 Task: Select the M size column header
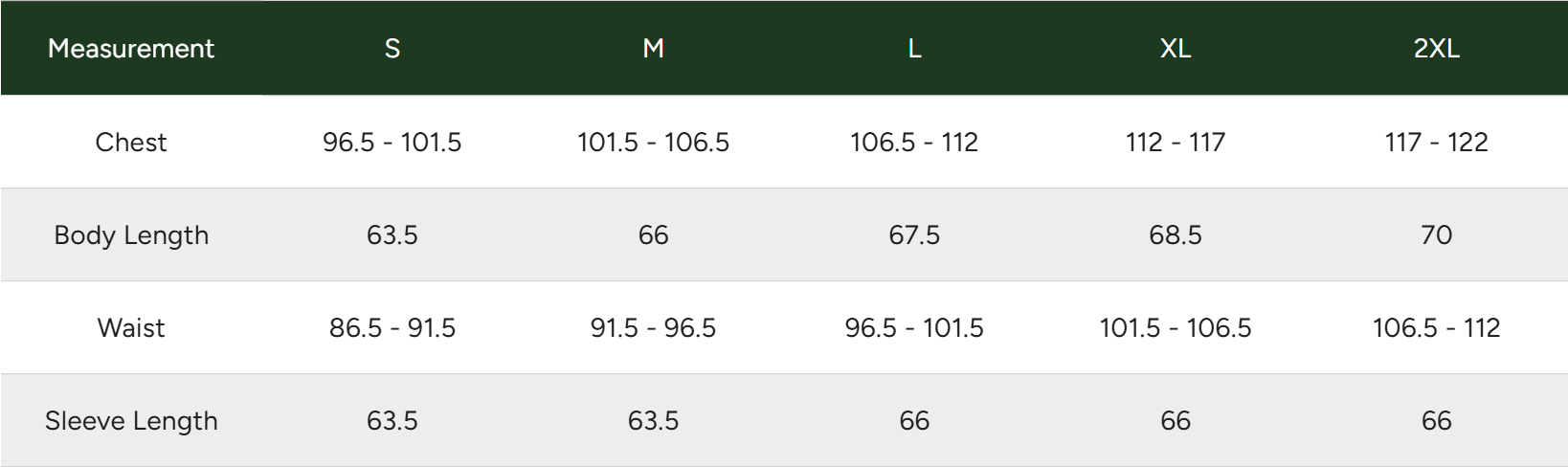click(x=653, y=49)
